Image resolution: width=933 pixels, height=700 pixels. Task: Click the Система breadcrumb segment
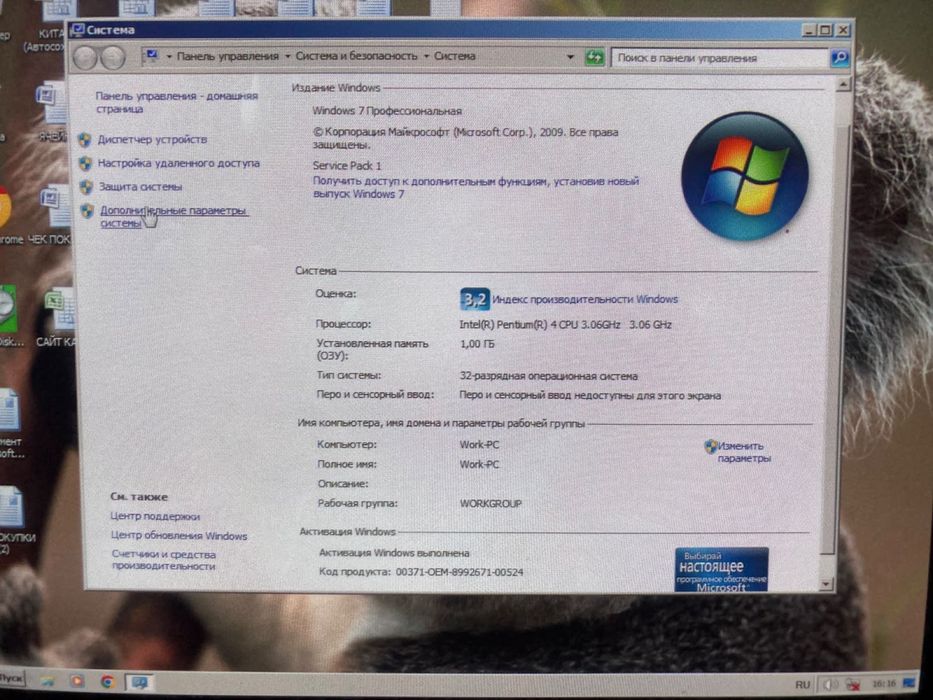click(x=455, y=56)
